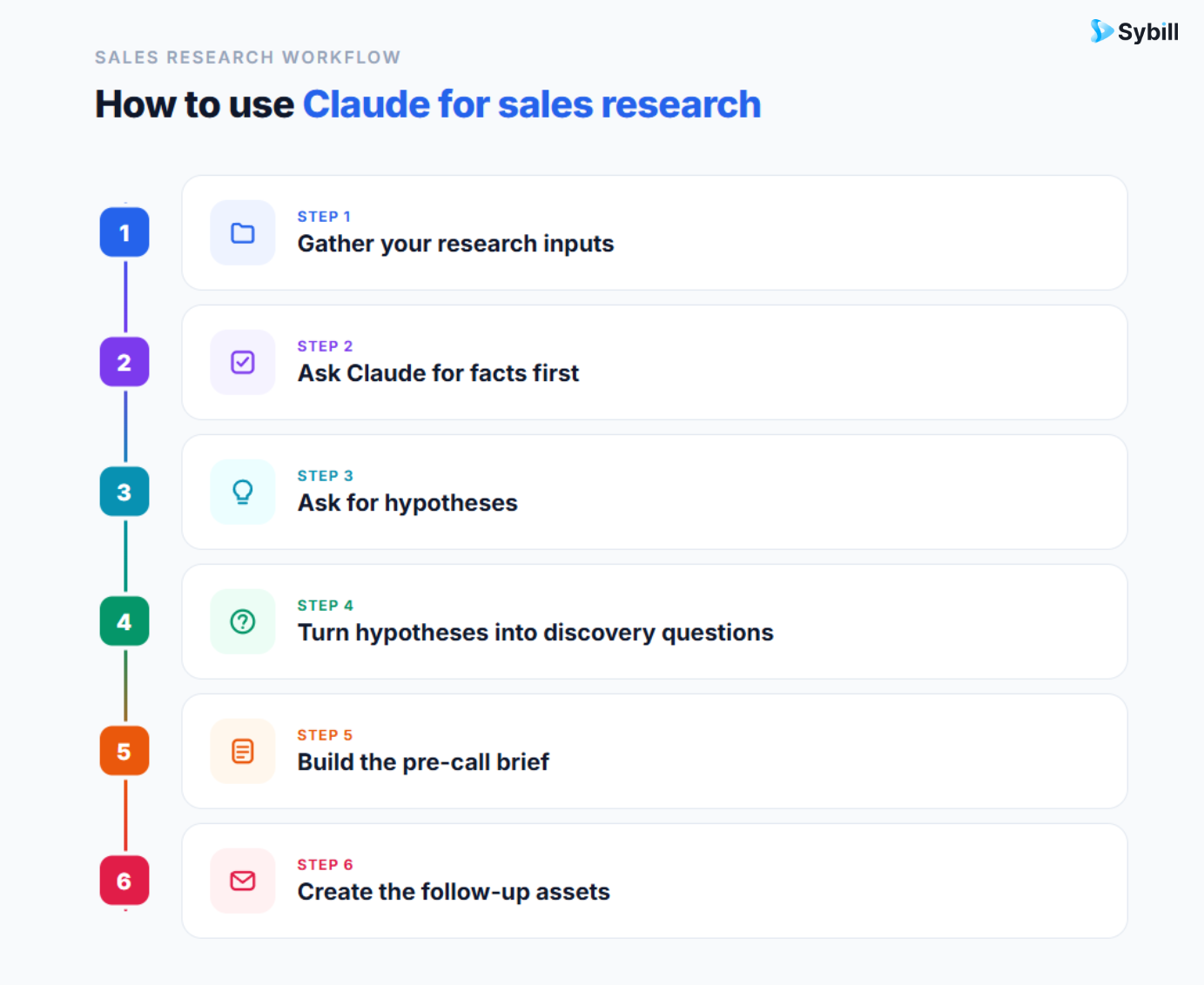
Task: Select the teal number 3 badge
Action: (x=124, y=492)
